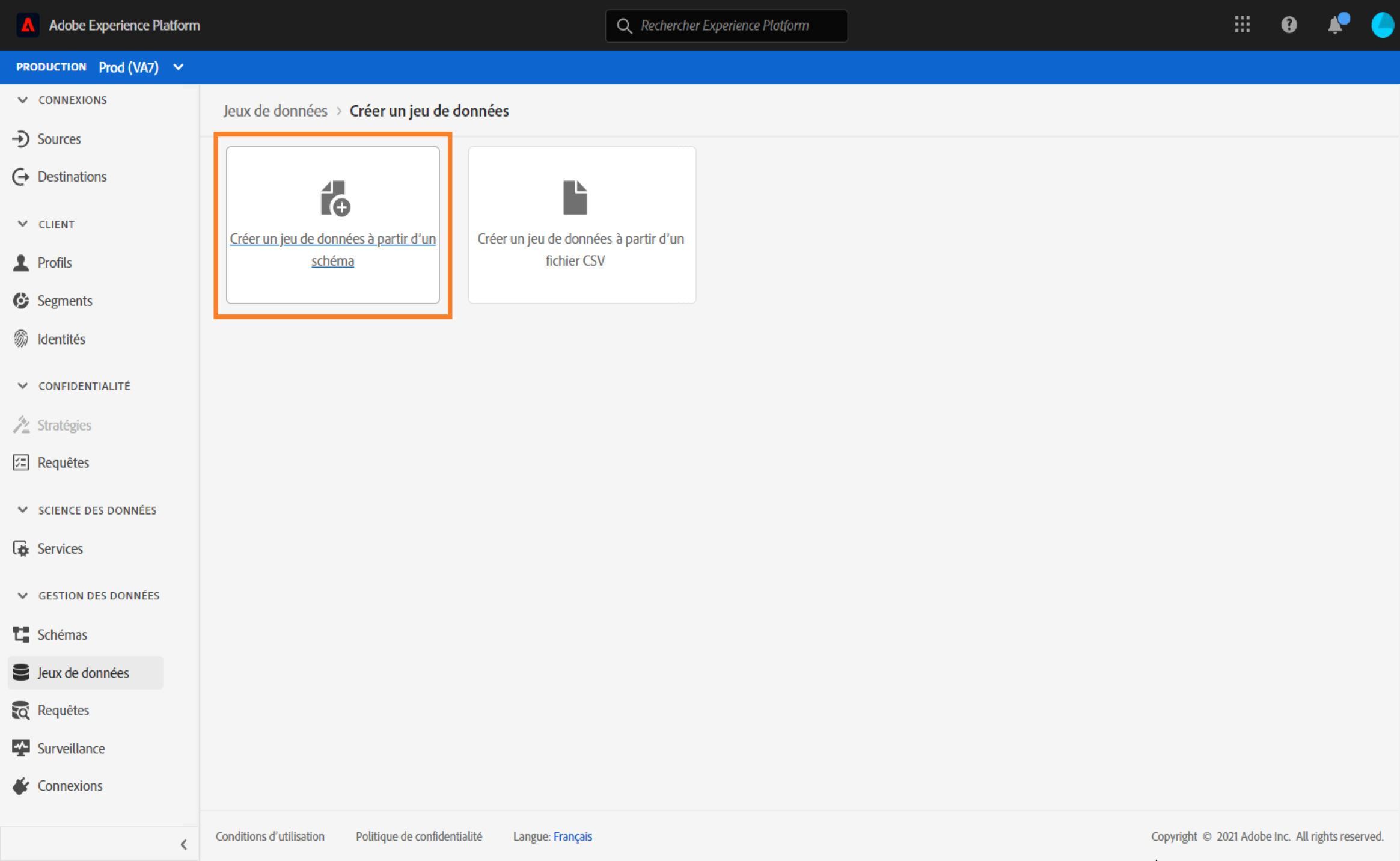Open Schémas in the sidebar
This screenshot has width=1400, height=861.
(x=62, y=634)
